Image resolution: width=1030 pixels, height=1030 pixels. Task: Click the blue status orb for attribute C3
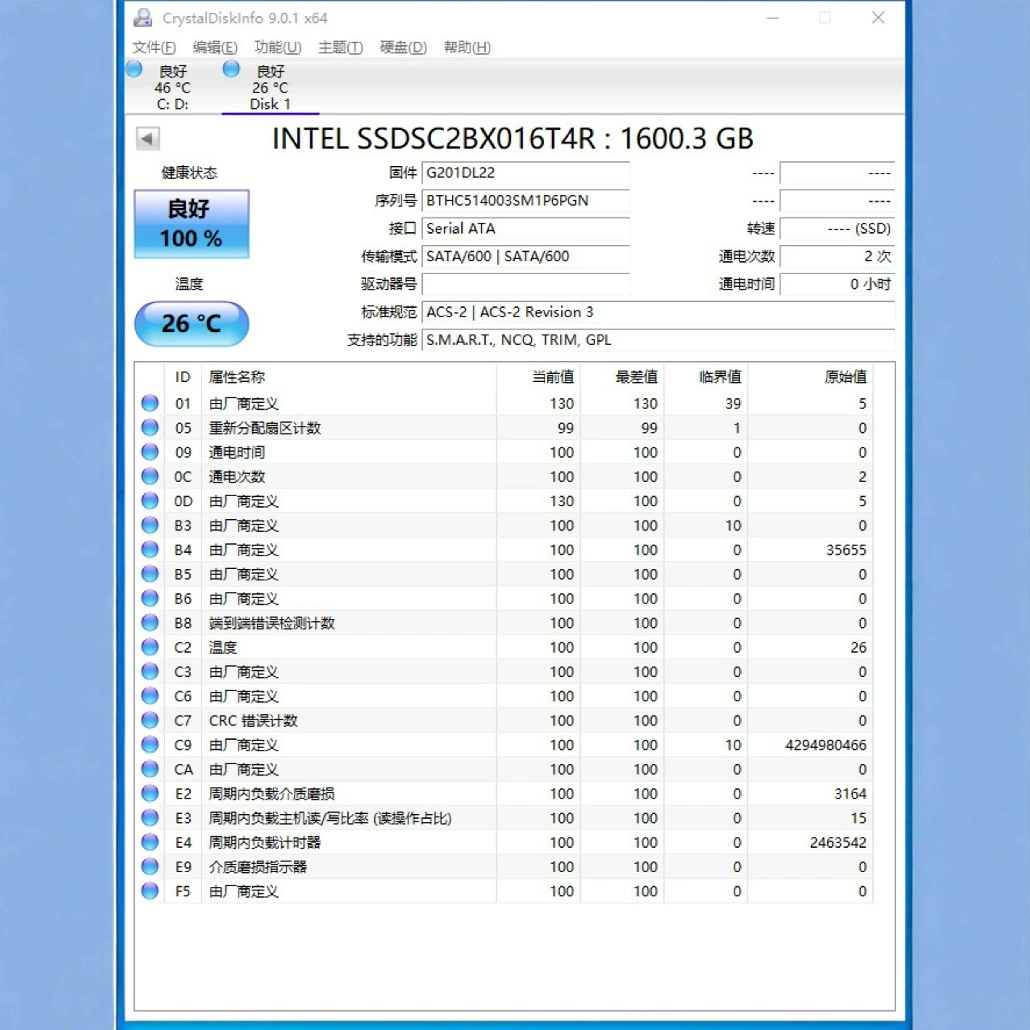[150, 671]
